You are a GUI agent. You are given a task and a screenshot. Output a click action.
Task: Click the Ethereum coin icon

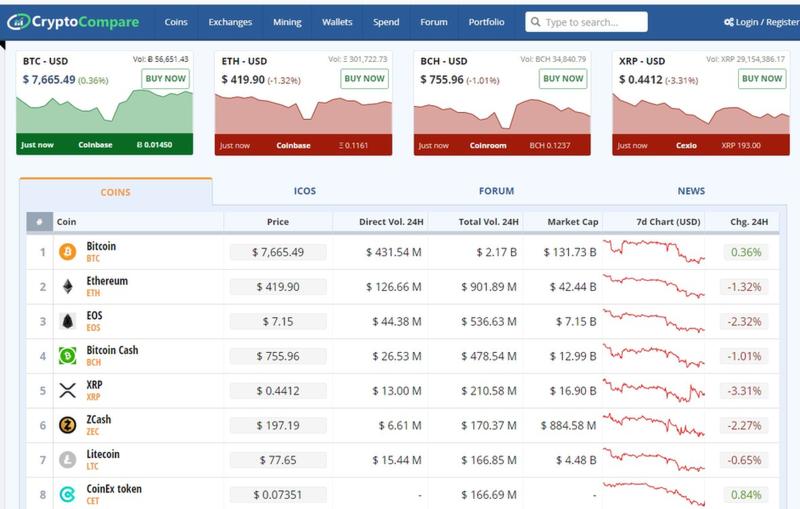67,287
